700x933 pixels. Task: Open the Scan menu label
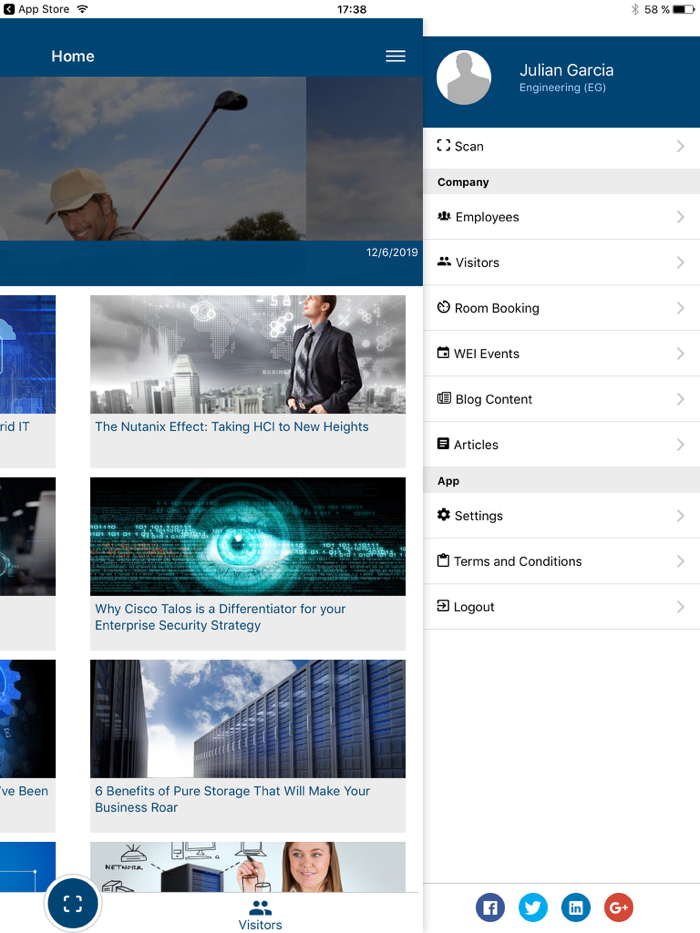pyautogui.click(x=469, y=146)
